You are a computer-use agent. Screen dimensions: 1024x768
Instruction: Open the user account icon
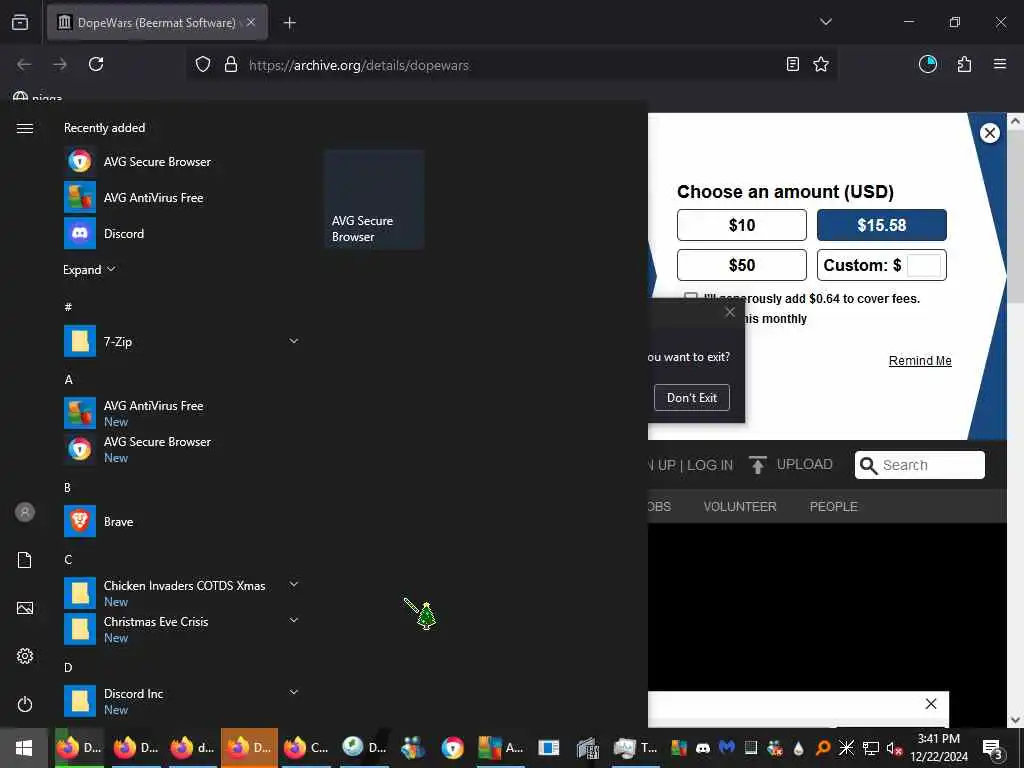pyautogui.click(x=25, y=512)
